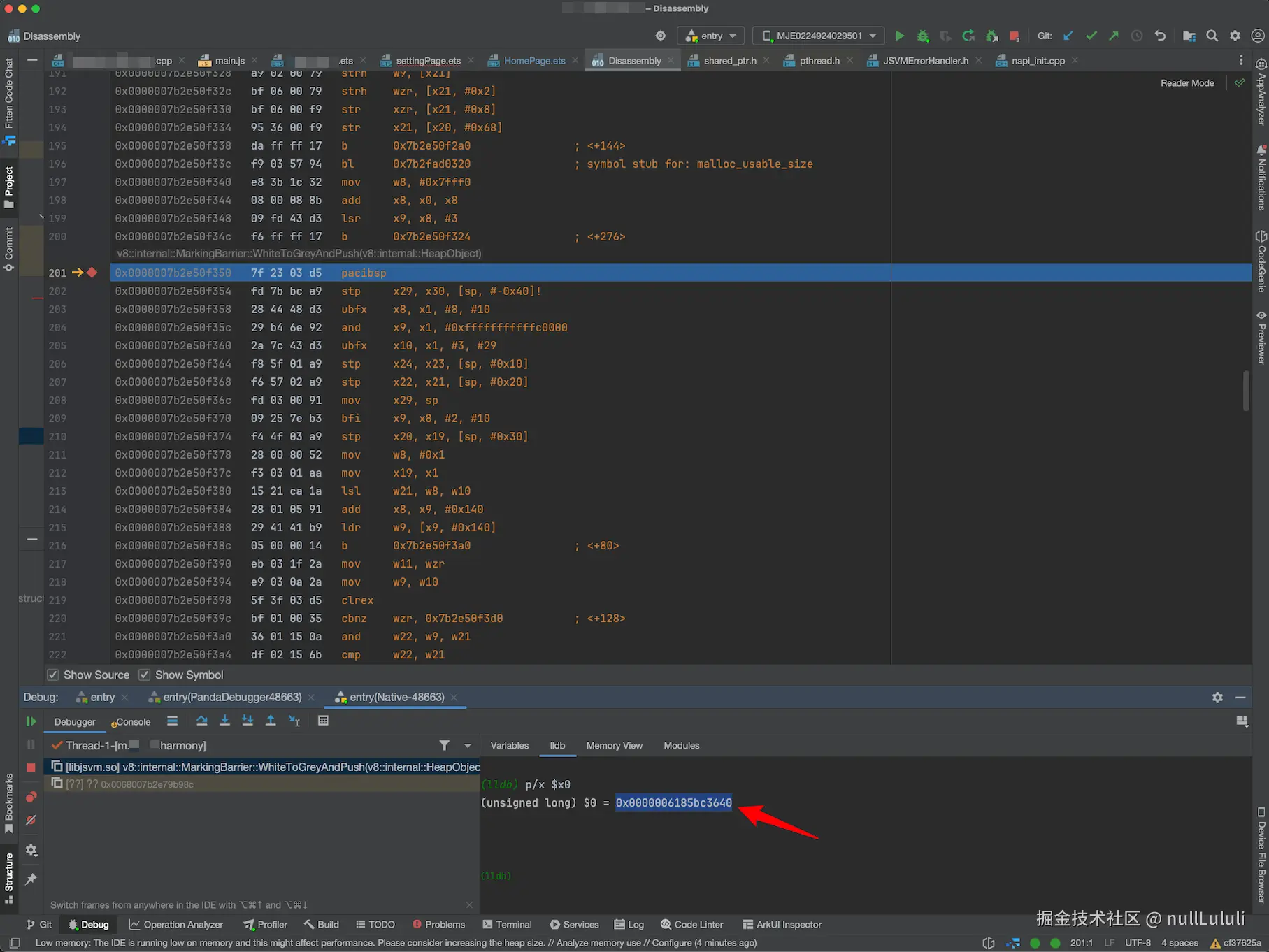
Task: Click the breakpoint red diamond at line 201
Action: click(x=92, y=273)
